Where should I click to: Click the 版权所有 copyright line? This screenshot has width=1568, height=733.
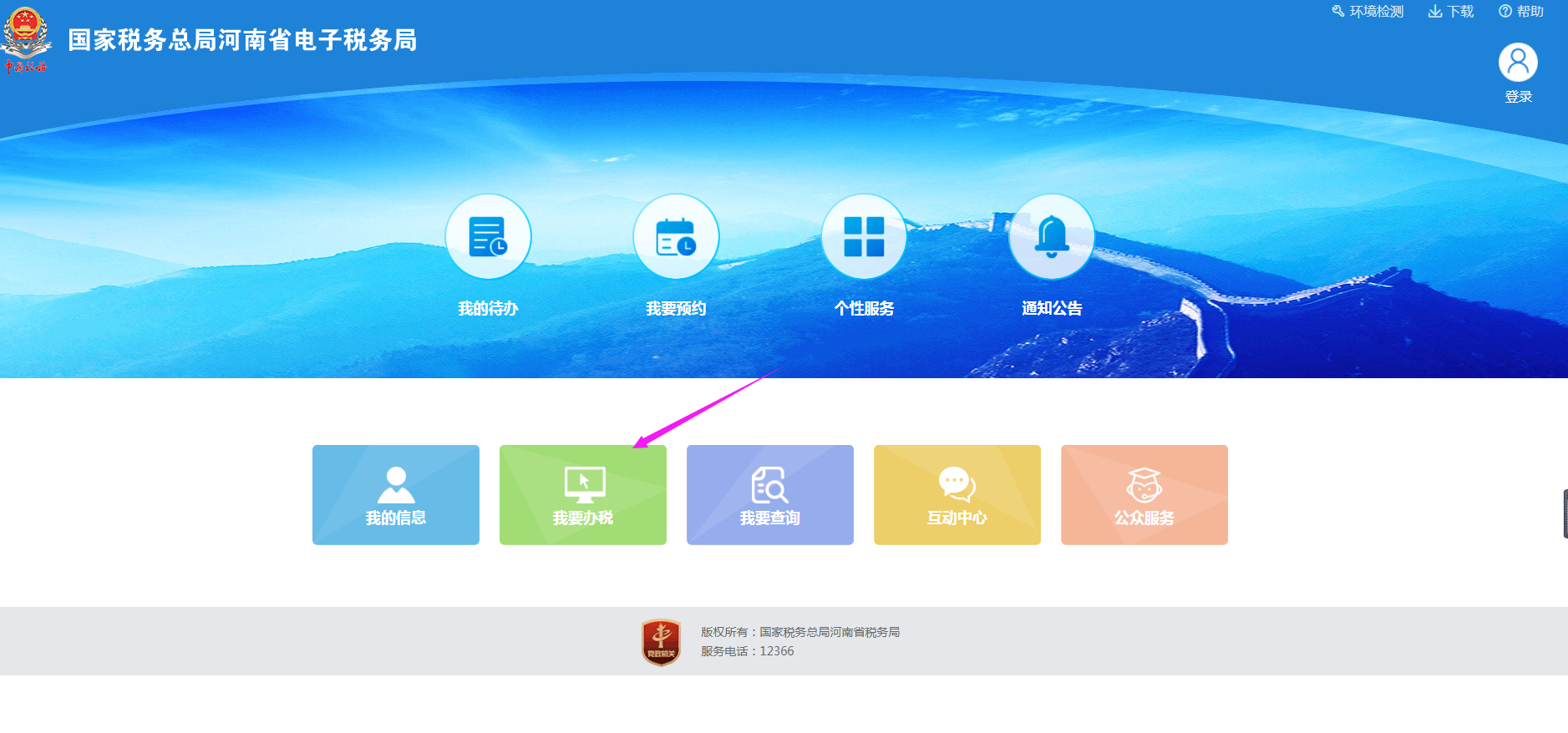[x=800, y=632]
